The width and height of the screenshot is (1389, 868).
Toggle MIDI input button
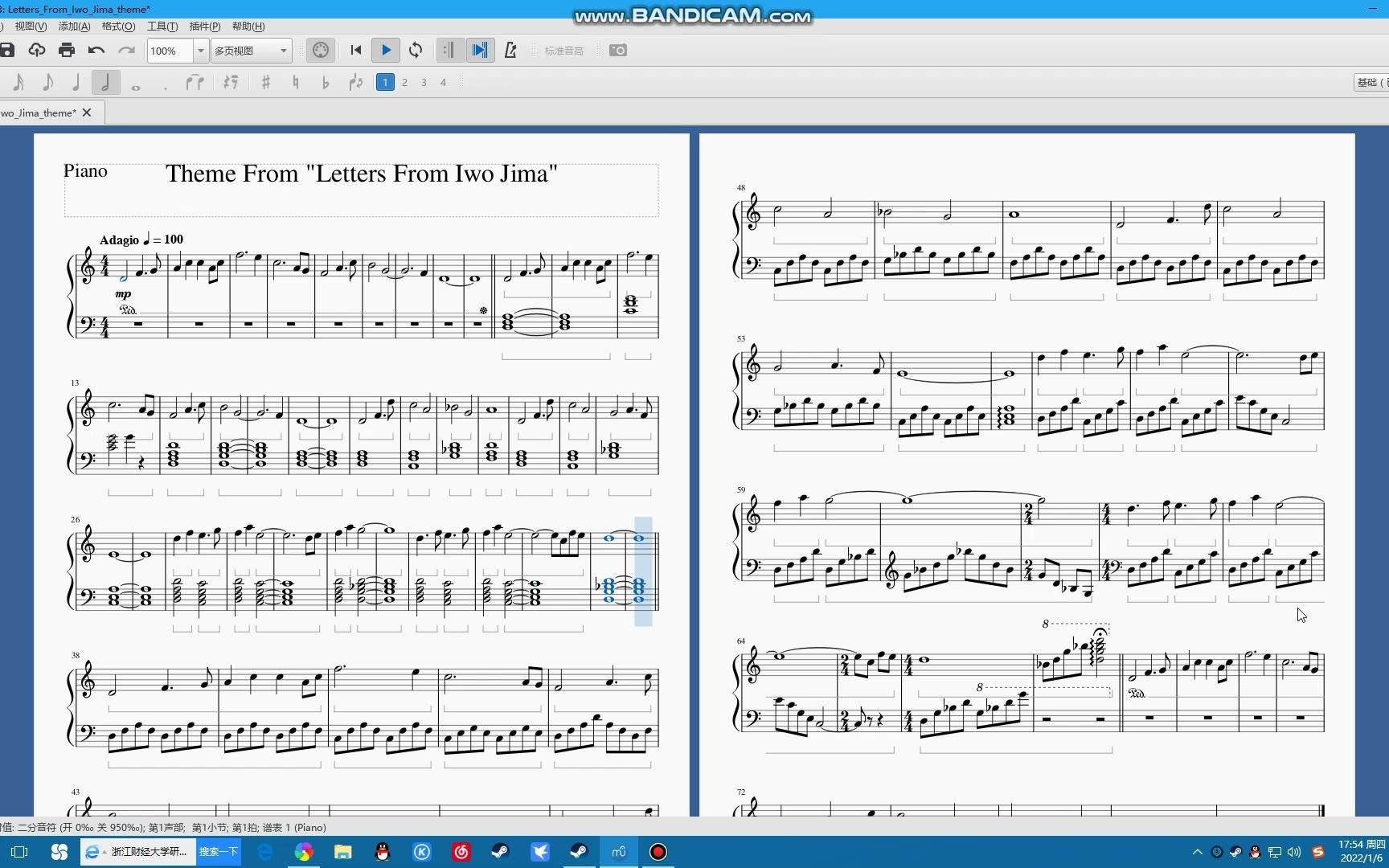tap(320, 50)
